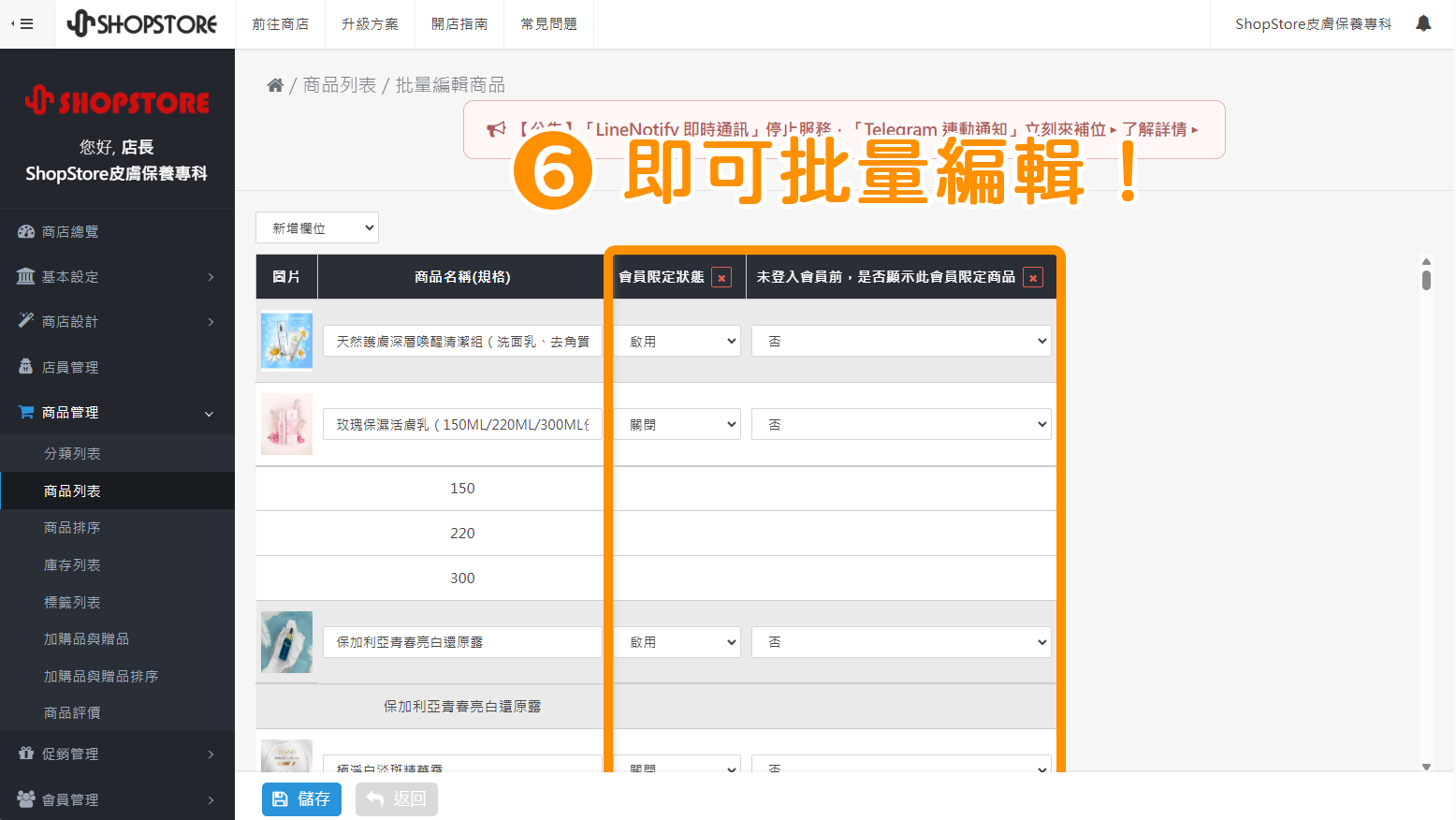Open 開店指南 from top navigation
This screenshot has width=1456, height=820.
coord(459,23)
